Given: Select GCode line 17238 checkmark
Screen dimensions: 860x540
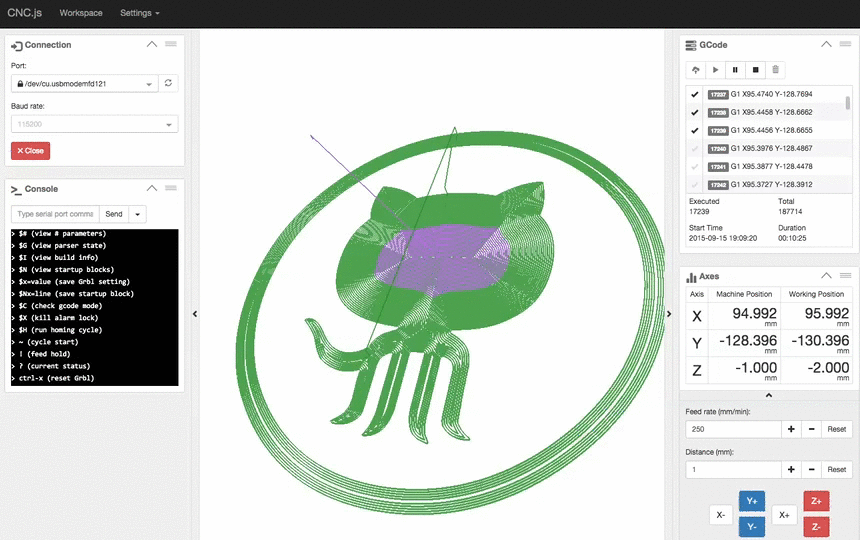Looking at the screenshot, I should coord(694,112).
